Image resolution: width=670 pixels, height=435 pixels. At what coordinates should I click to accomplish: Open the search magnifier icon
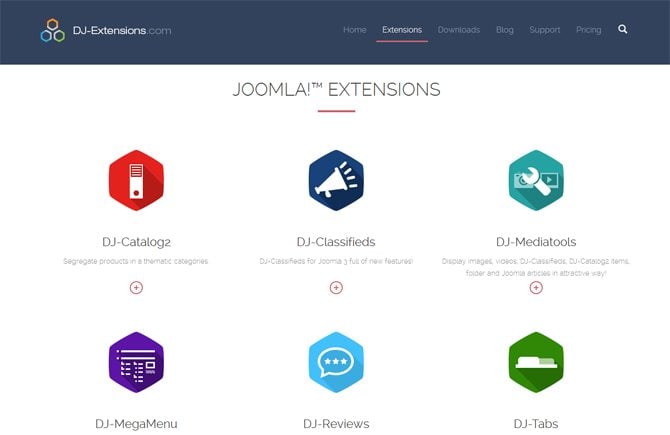tap(623, 30)
